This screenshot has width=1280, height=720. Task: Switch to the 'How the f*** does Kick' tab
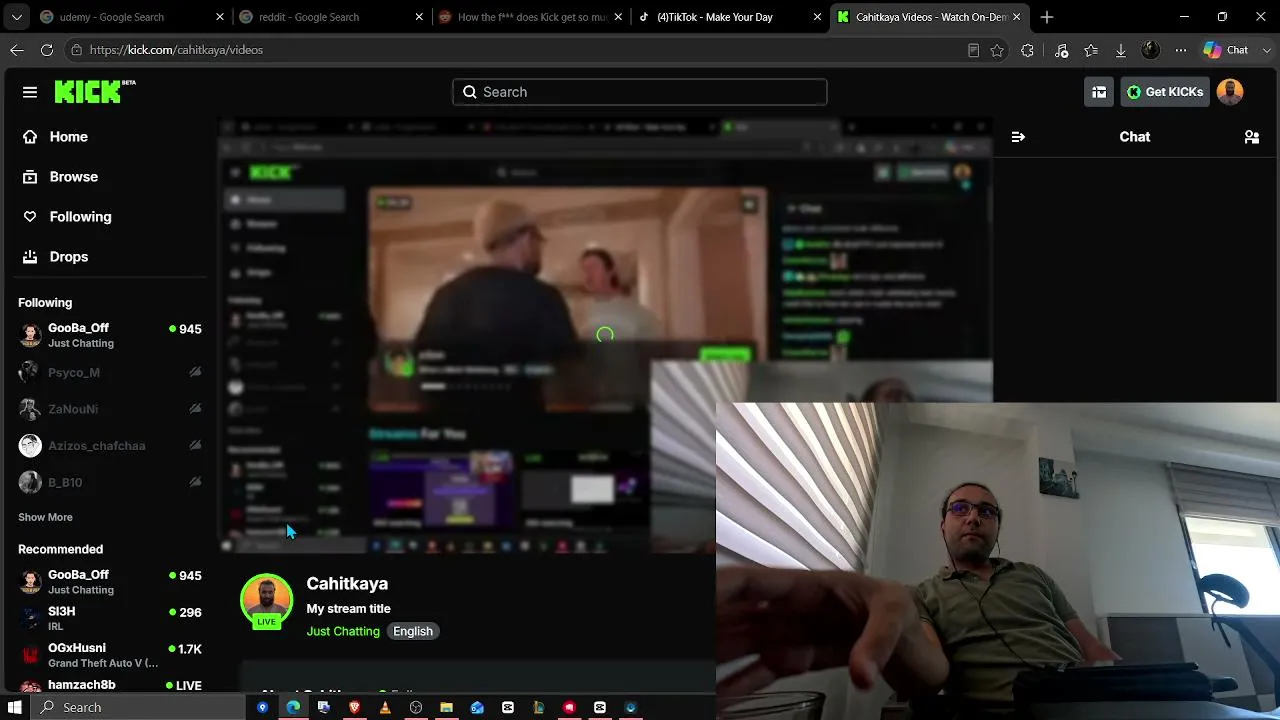point(530,17)
